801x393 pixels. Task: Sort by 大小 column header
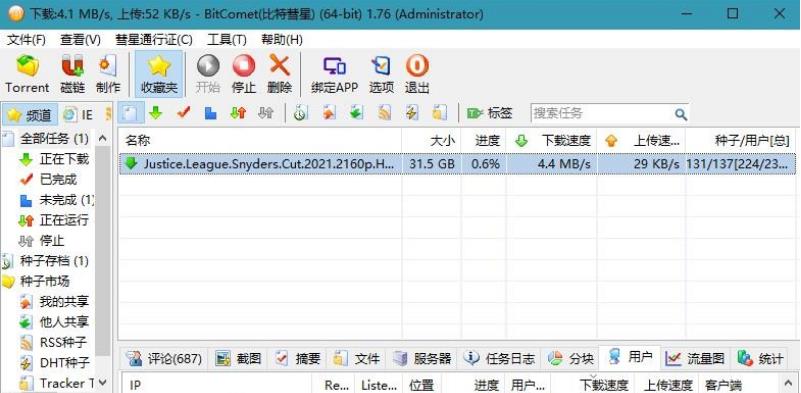(431, 141)
